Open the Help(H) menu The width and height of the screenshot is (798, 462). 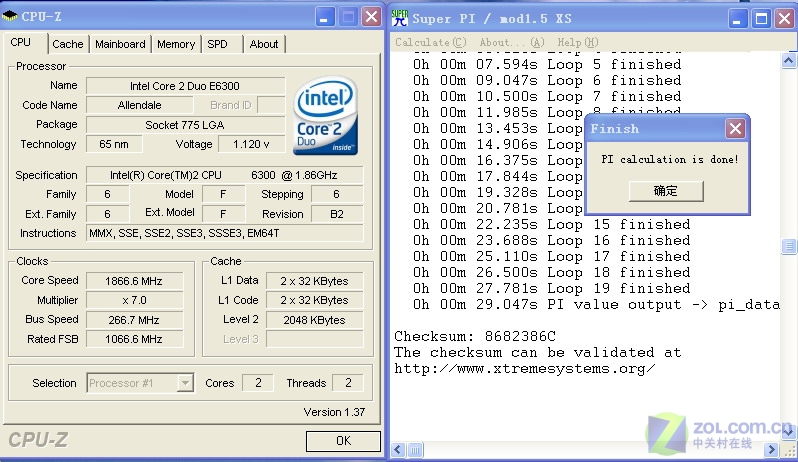click(x=577, y=42)
